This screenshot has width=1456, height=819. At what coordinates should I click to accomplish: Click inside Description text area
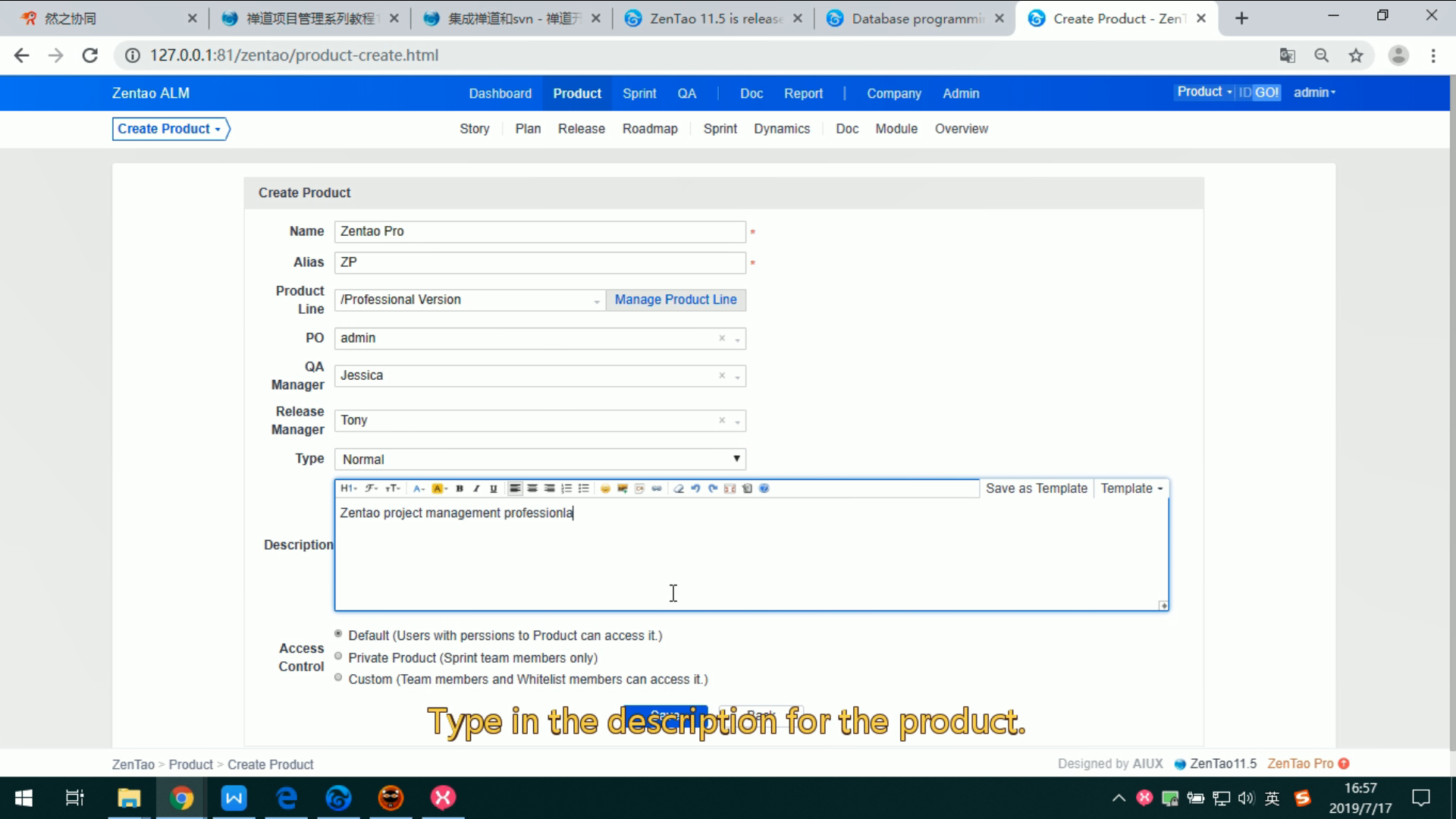pyautogui.click(x=751, y=554)
